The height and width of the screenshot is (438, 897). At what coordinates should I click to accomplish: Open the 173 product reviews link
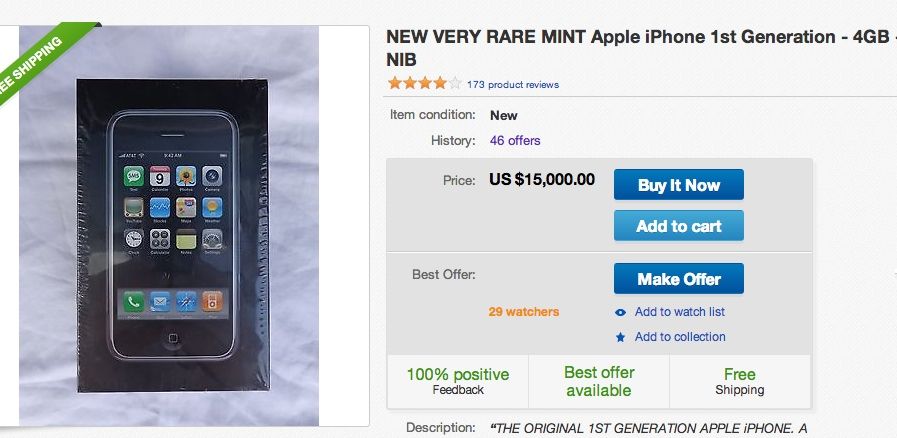point(513,85)
